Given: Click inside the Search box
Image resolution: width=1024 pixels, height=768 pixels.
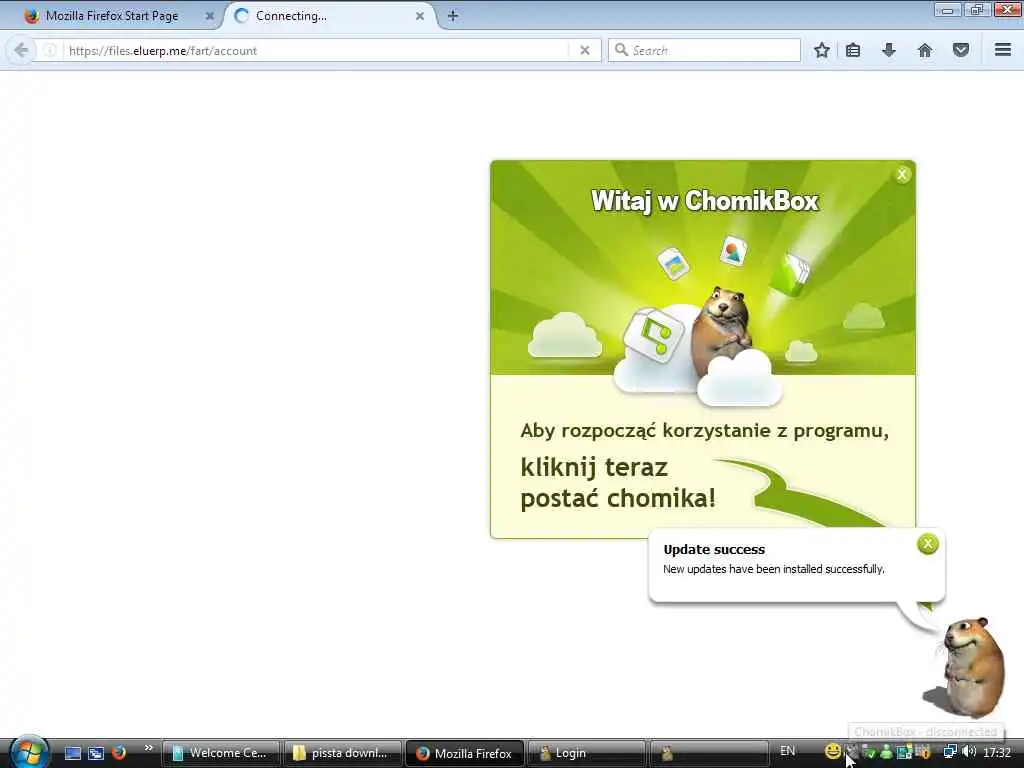Looking at the screenshot, I should [704, 50].
